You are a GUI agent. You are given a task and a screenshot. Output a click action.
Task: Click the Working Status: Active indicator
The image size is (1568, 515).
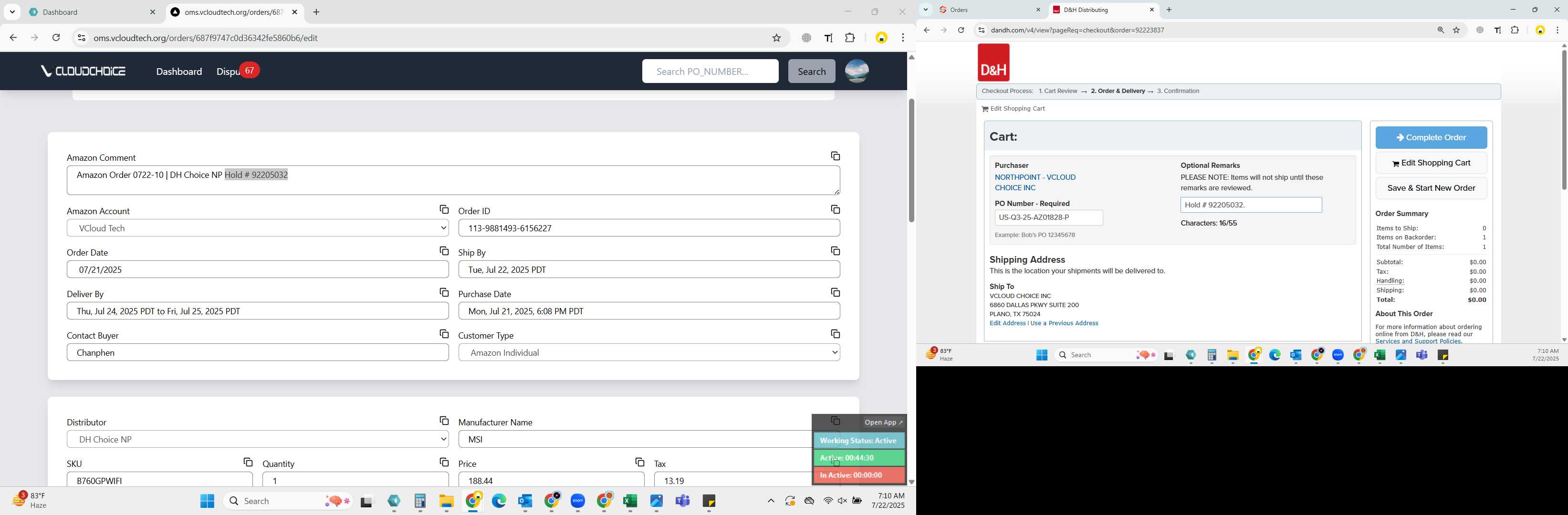tap(858, 441)
